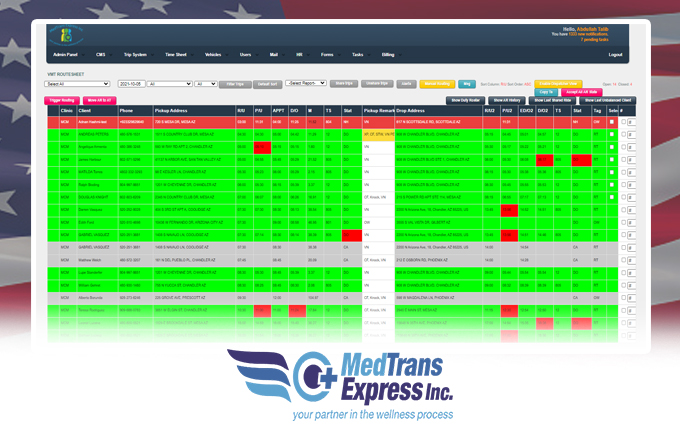Click the Share trips button
The width and height of the screenshot is (680, 447).
(344, 83)
